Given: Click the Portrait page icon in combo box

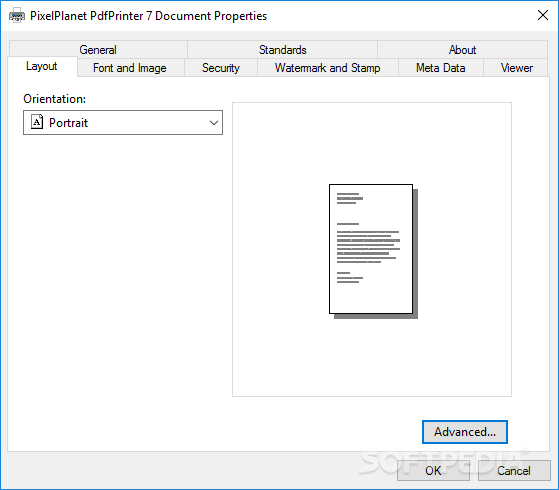Looking at the screenshot, I should [x=37, y=122].
